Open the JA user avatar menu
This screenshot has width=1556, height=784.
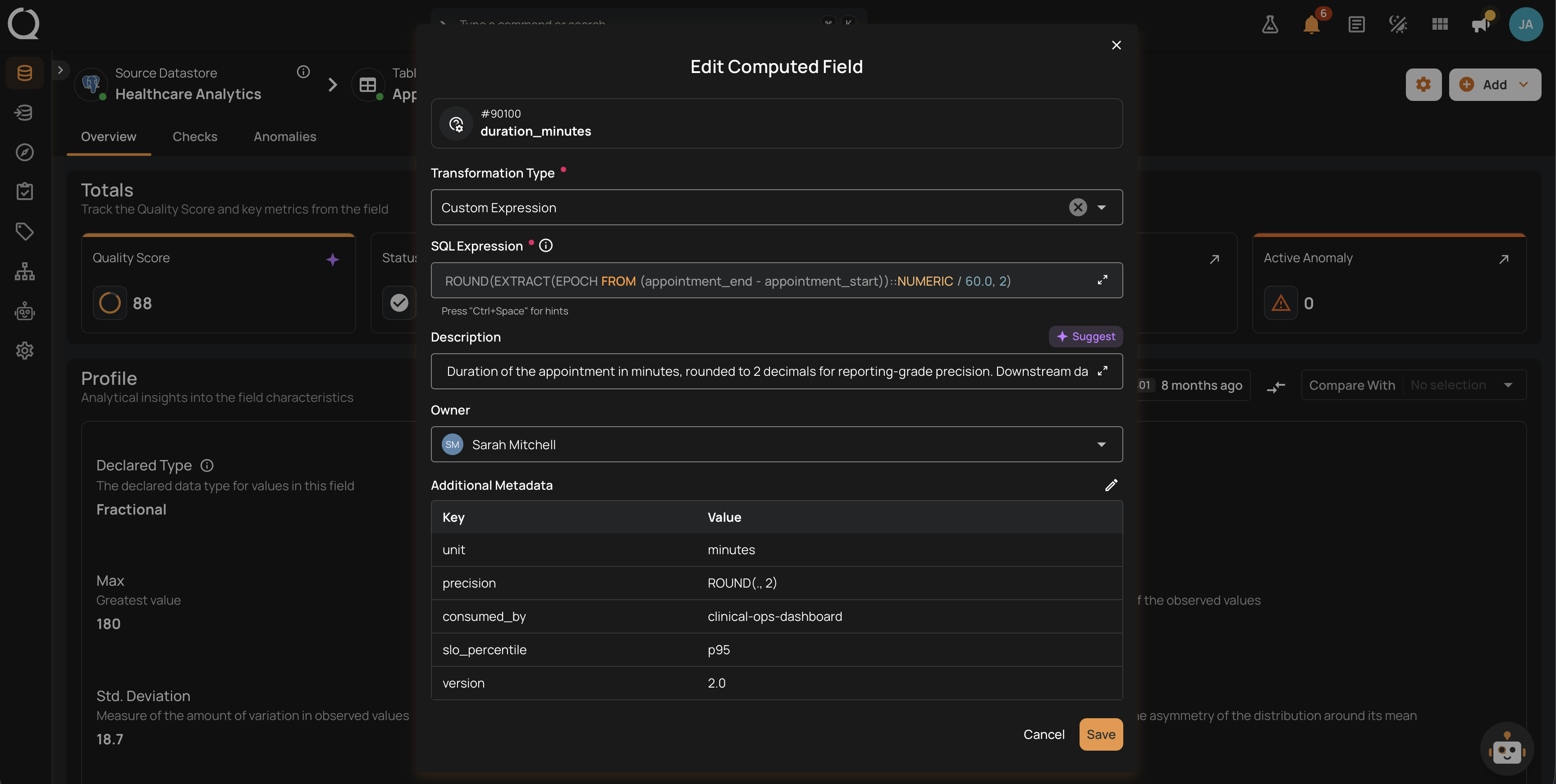tap(1526, 24)
